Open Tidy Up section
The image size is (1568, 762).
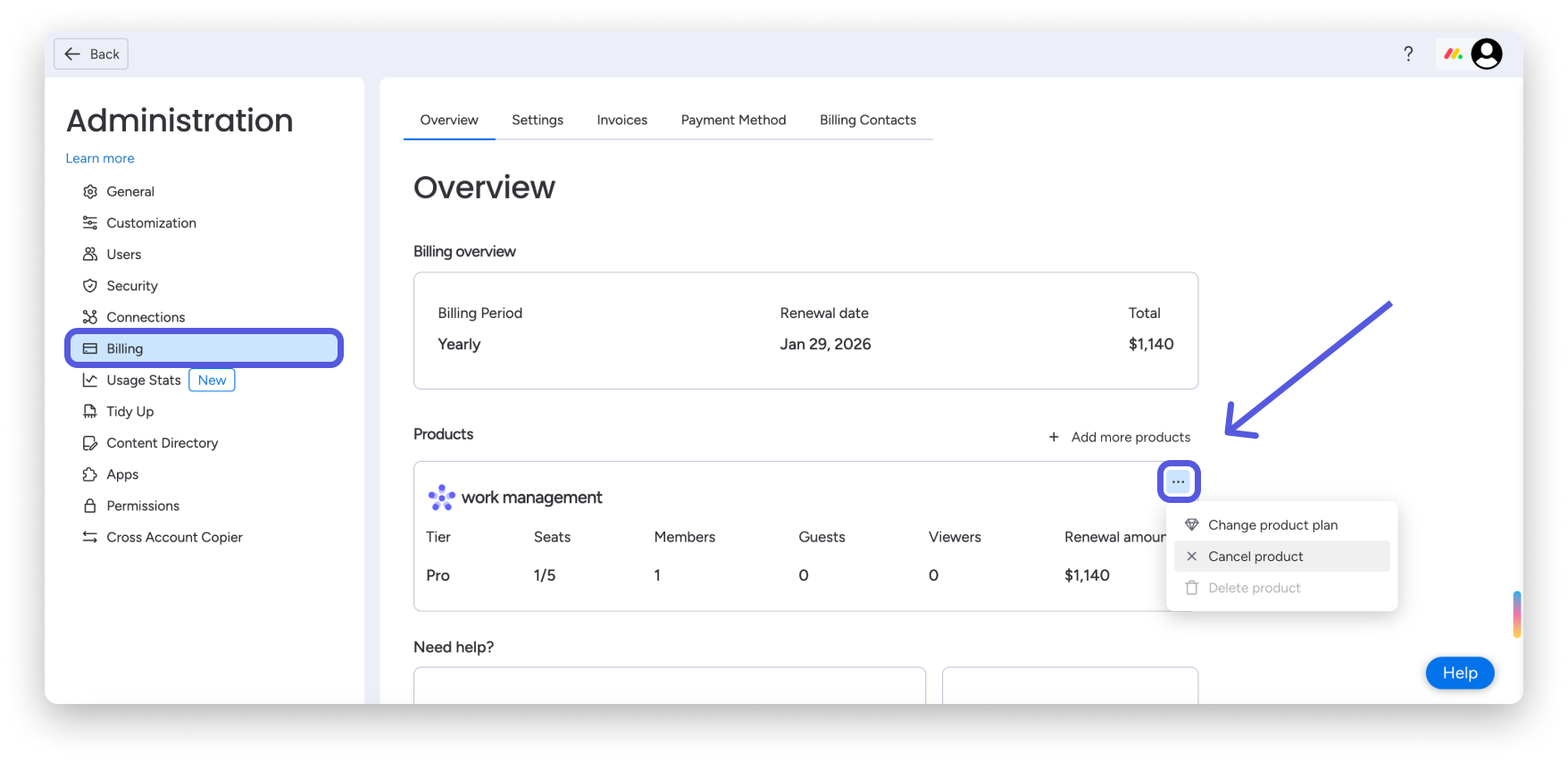(130, 411)
